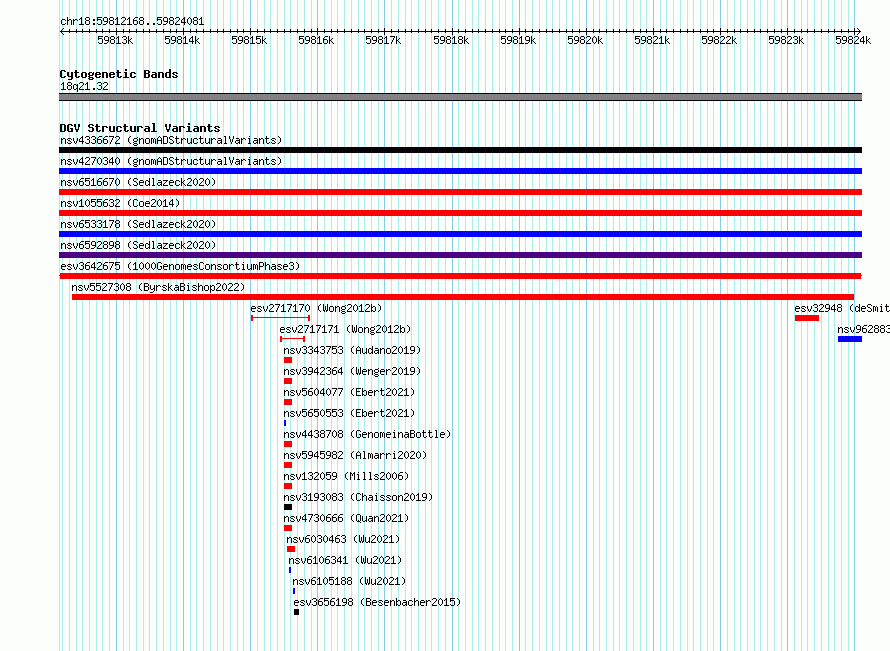Screen dimensions: 890x651
Task: Click the 59813k ruler position
Action: click(115, 40)
